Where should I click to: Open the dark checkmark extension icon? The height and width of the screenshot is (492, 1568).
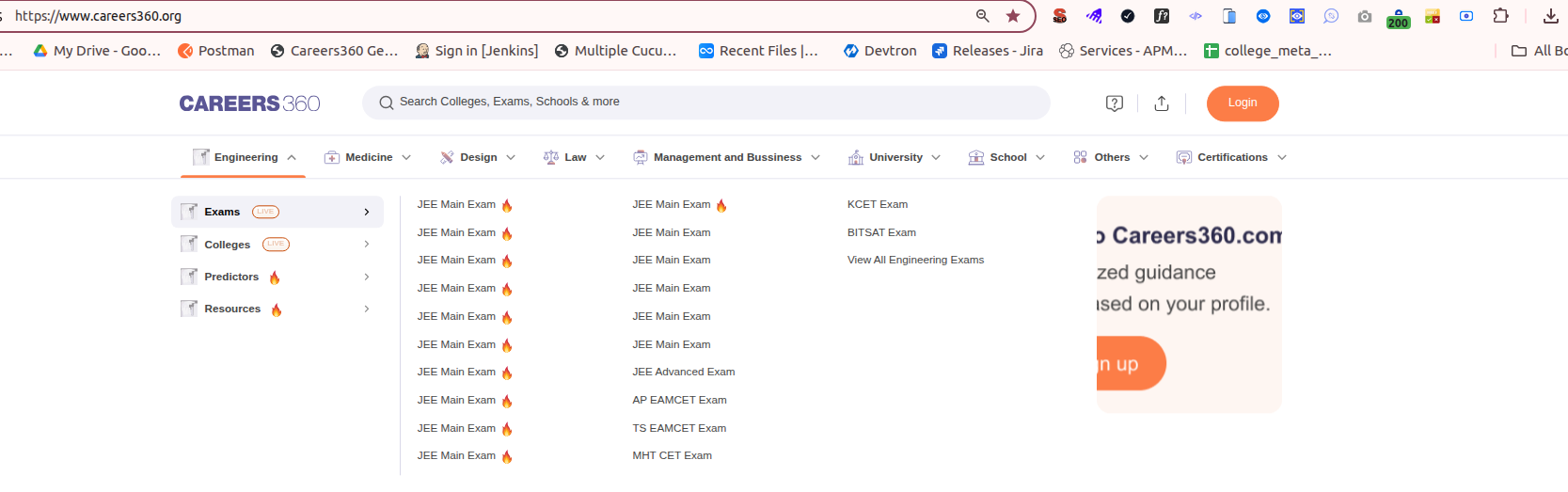click(1128, 16)
